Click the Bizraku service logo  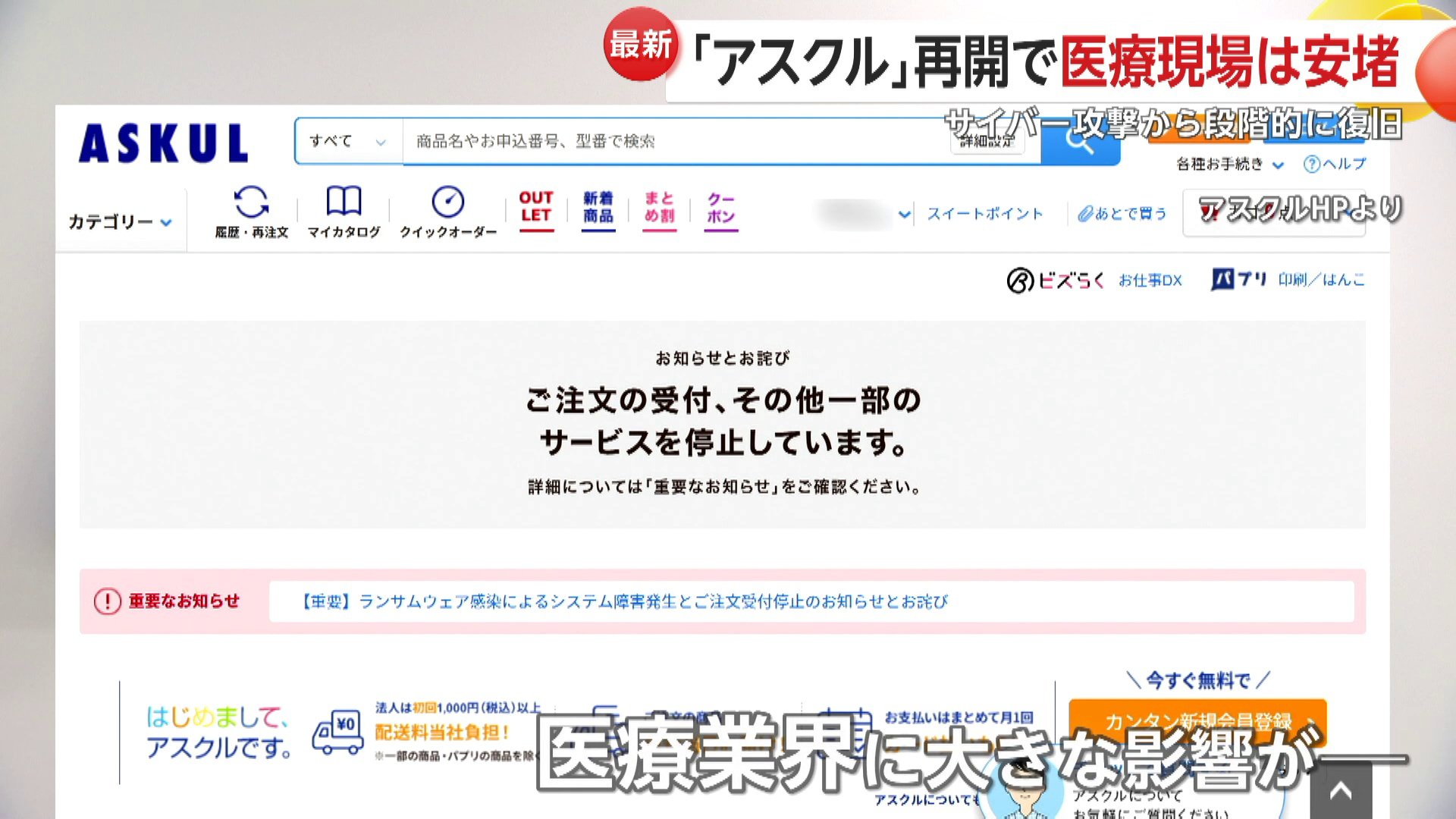pyautogui.click(x=1055, y=281)
